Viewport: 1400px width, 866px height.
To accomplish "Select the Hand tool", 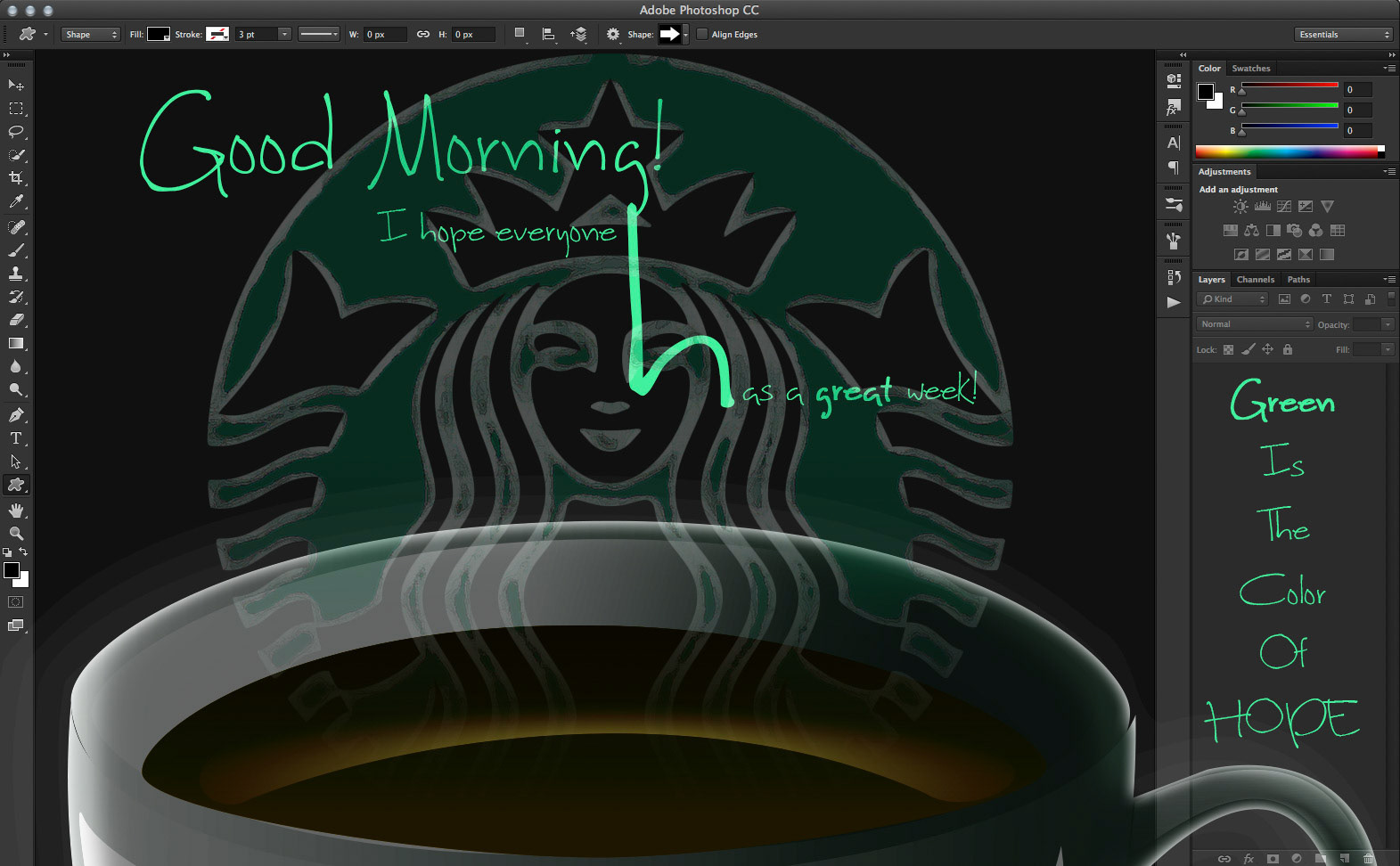I will click(16, 511).
